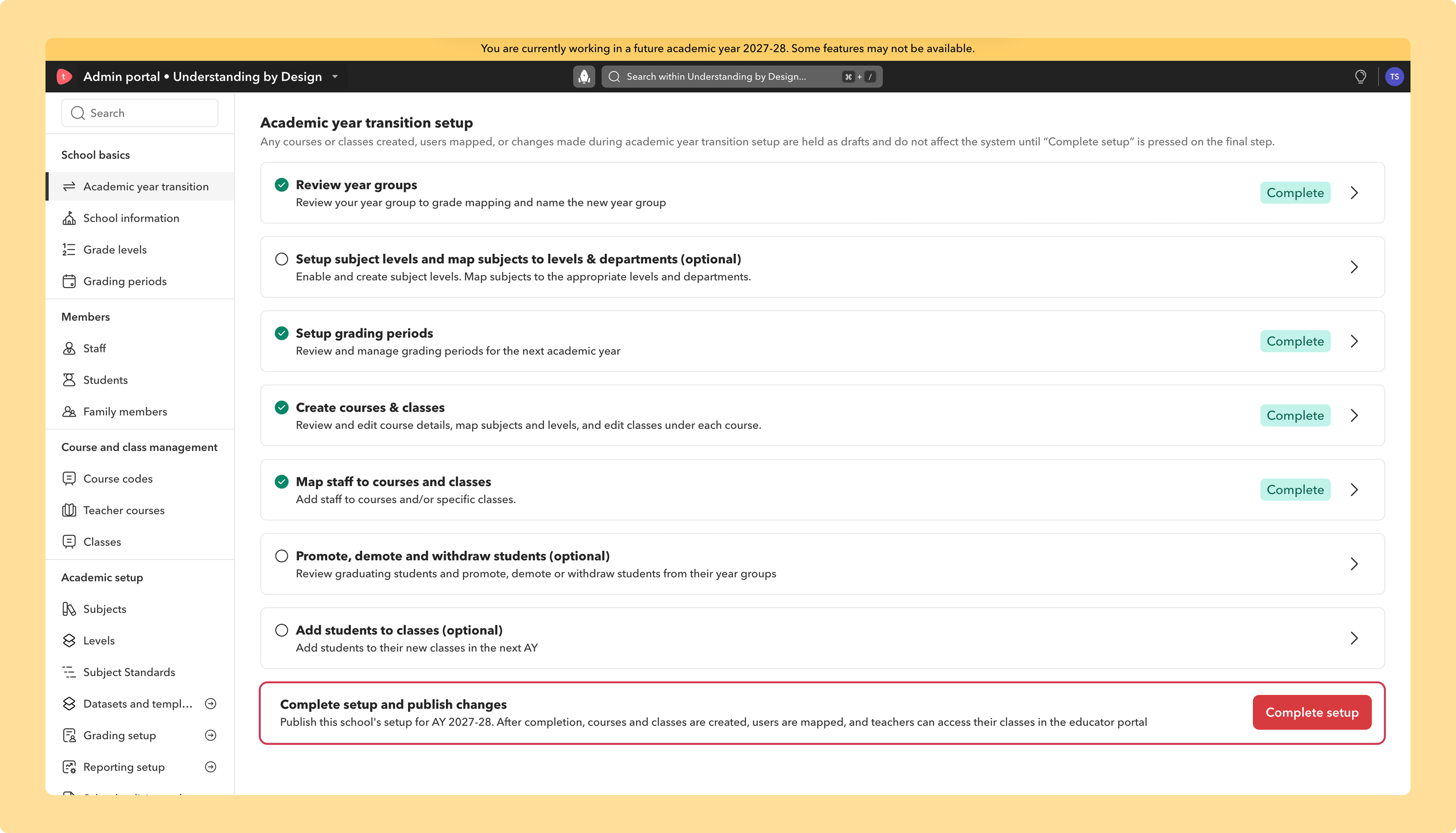The height and width of the screenshot is (833, 1456).
Task: Select the Promote, demote and withdraw students circle
Action: (x=282, y=556)
